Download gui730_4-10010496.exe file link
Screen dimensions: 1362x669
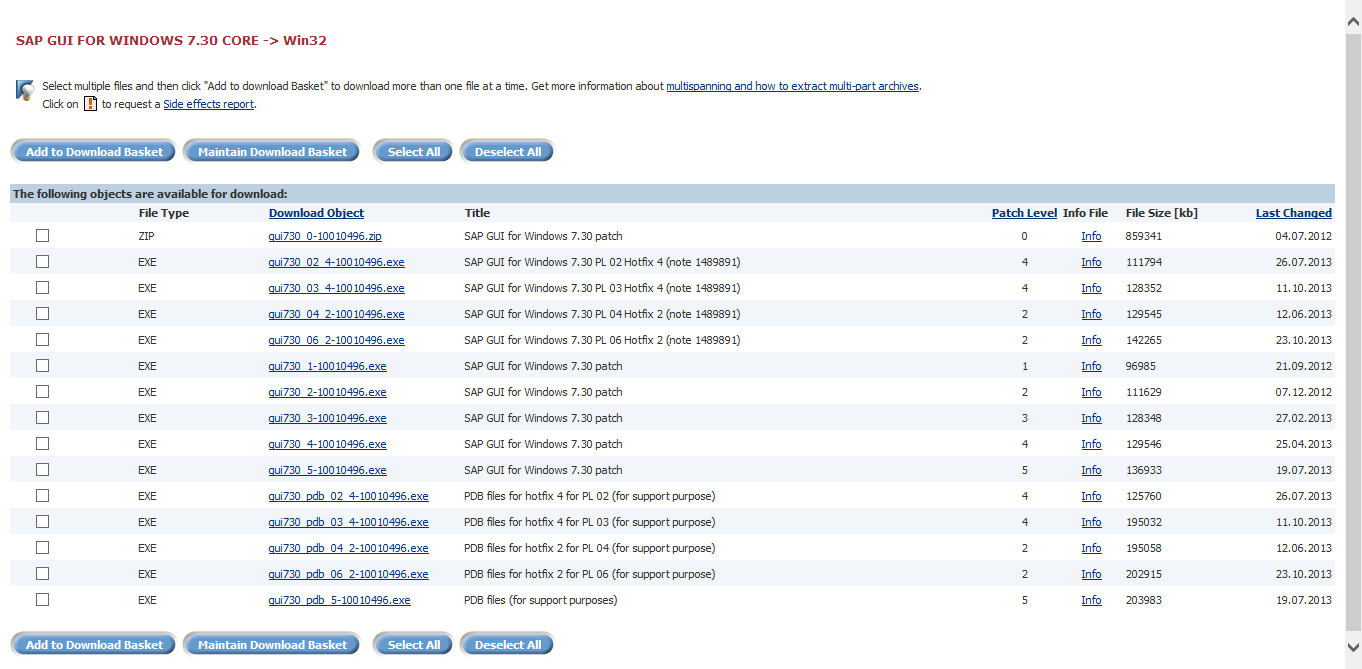point(328,444)
